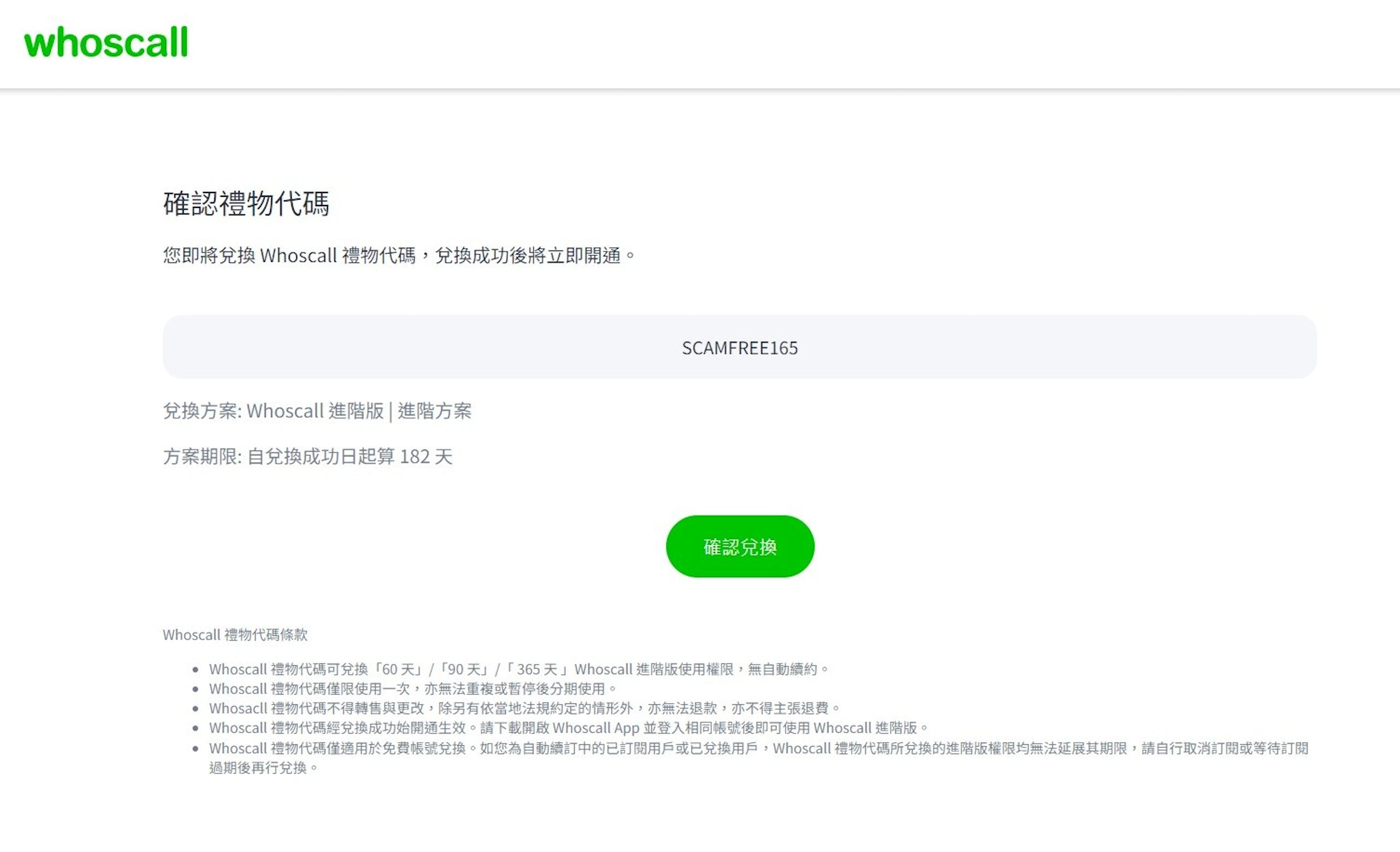The width and height of the screenshot is (1400, 852).
Task: Click the 確認兌換 button
Action: 740,546
